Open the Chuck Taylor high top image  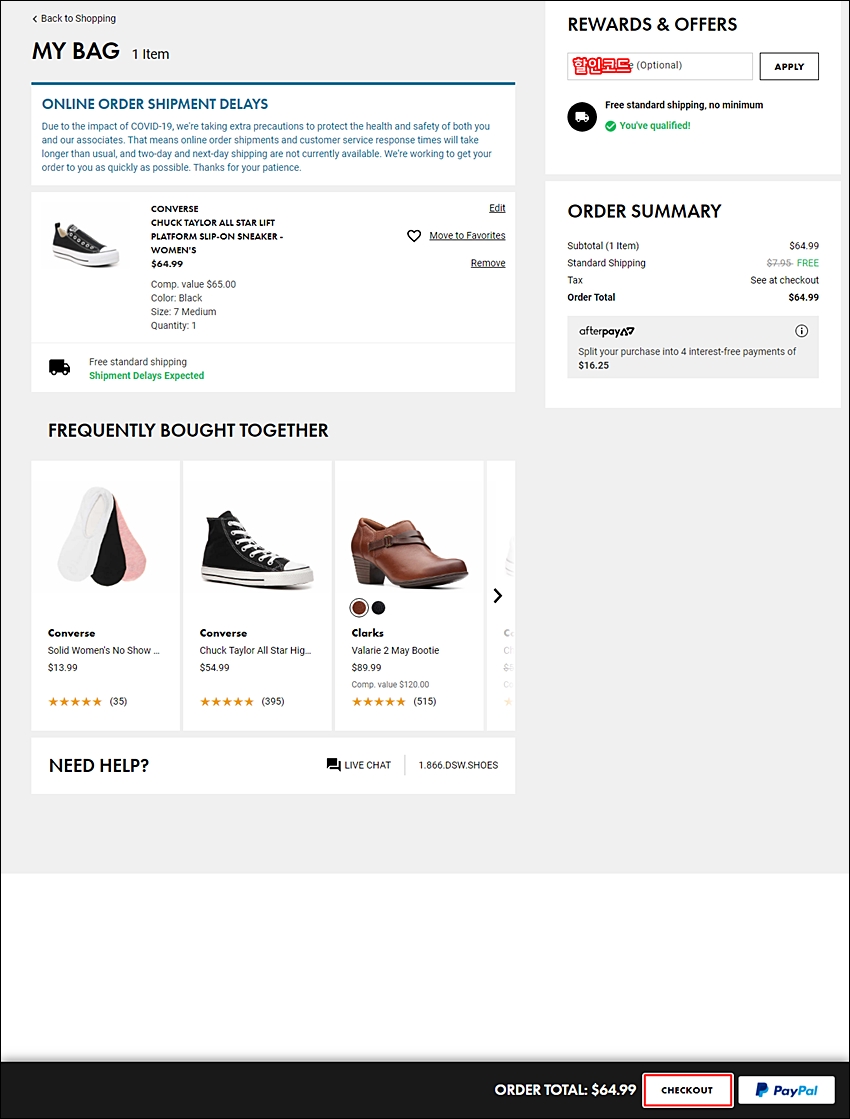(x=258, y=548)
